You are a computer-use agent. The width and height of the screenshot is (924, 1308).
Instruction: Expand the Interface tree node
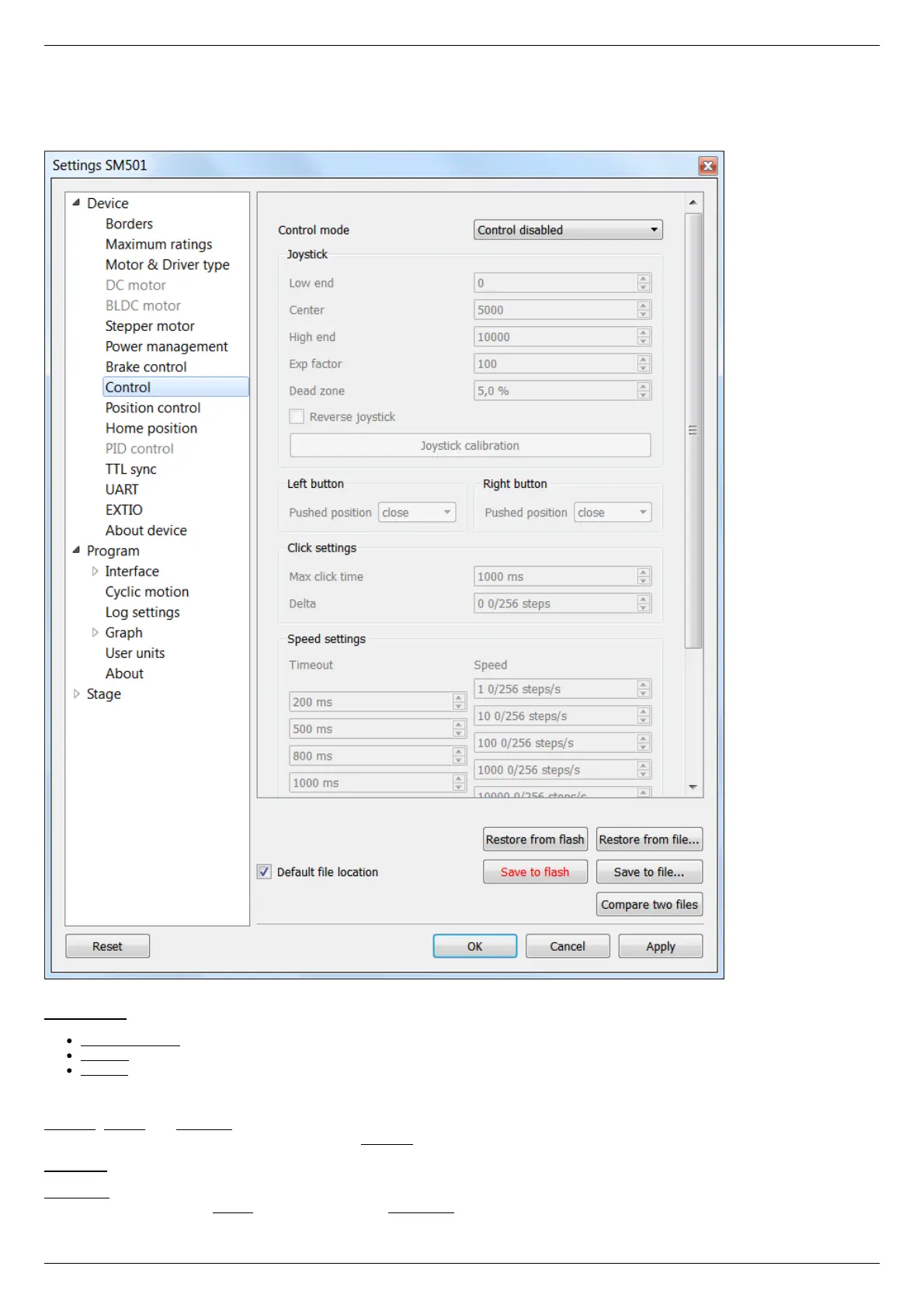[x=95, y=571]
